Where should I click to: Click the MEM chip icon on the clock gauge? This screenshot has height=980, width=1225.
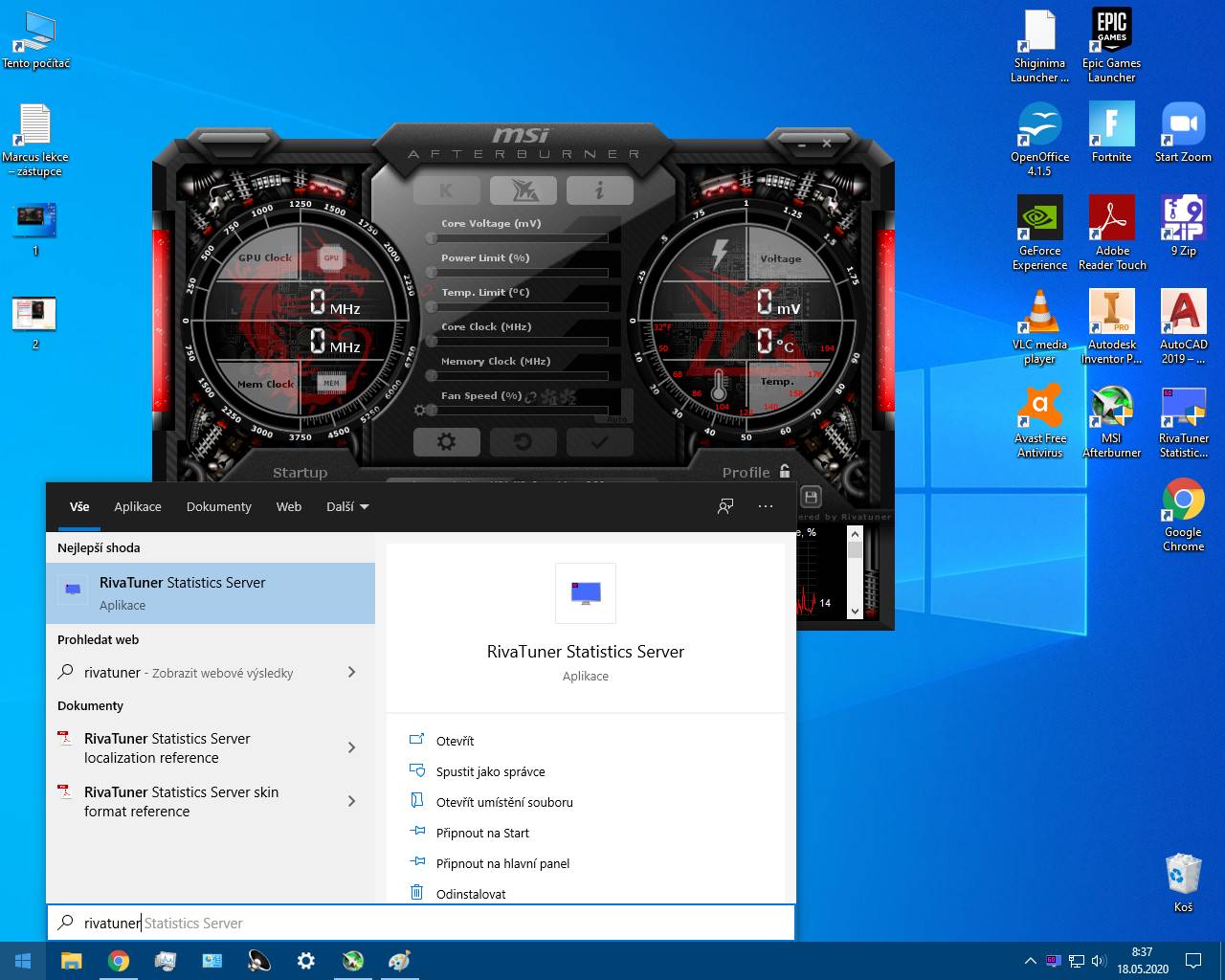coord(331,383)
